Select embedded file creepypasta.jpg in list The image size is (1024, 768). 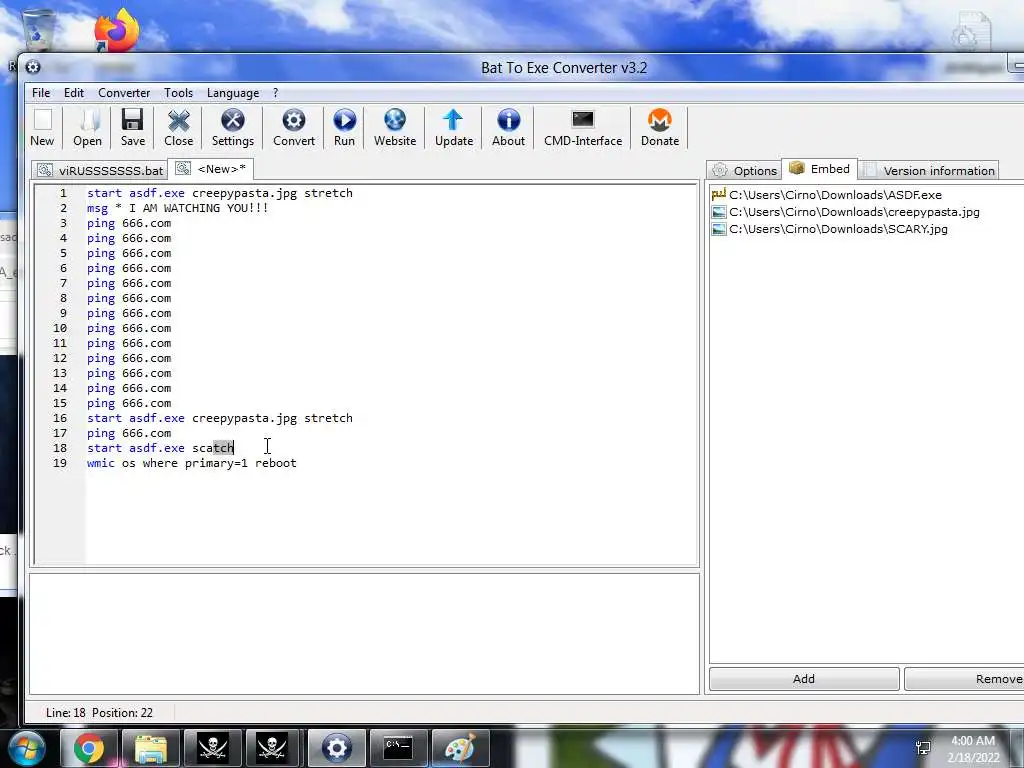point(846,212)
